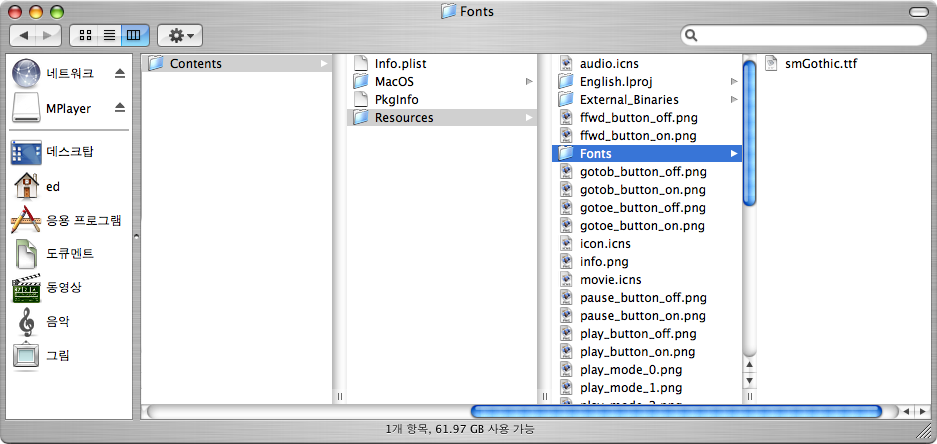This screenshot has width=937, height=444.
Task: Select the Fonts folder icon
Action: coord(566,154)
